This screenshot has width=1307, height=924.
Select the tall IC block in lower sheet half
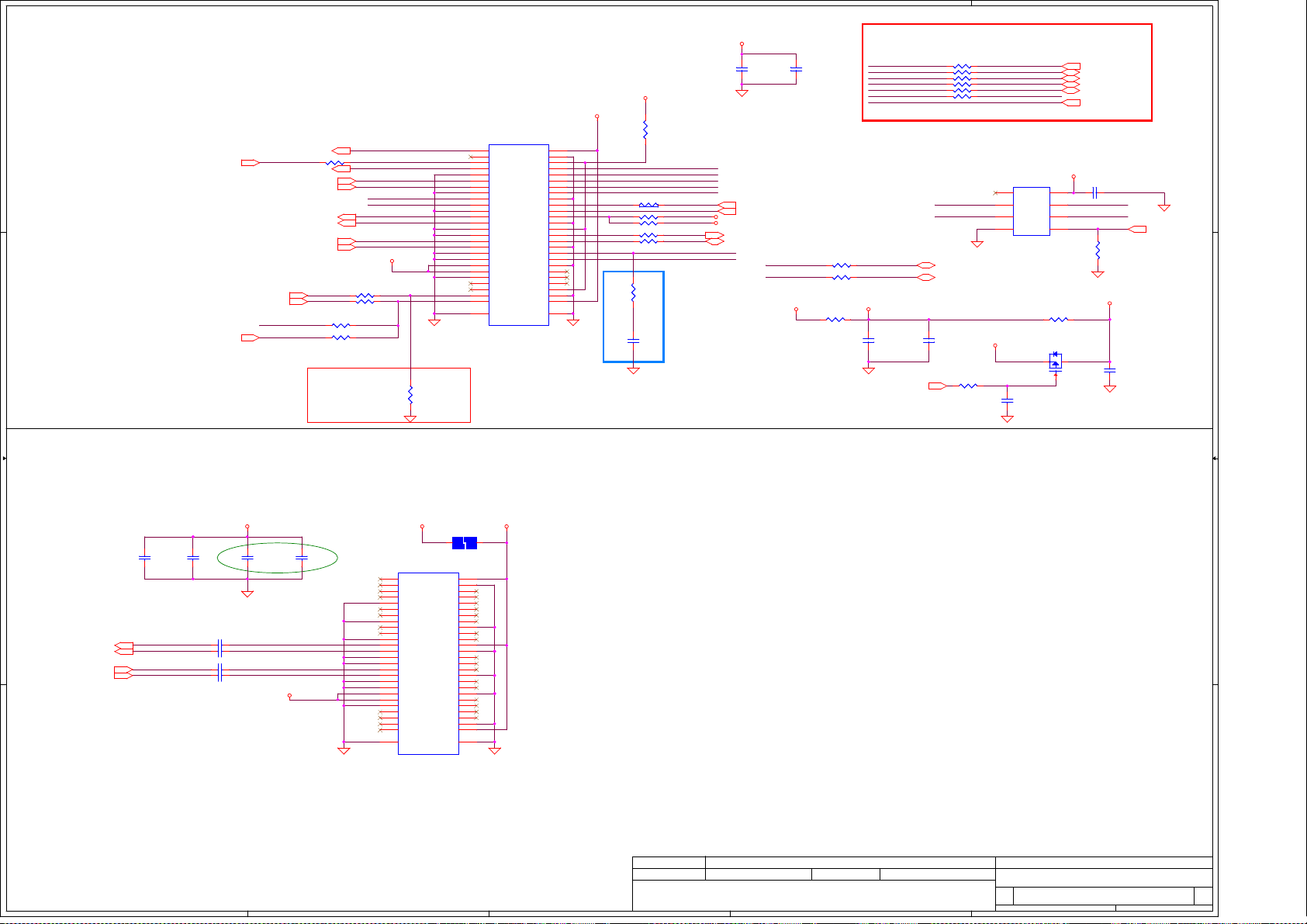(428, 663)
